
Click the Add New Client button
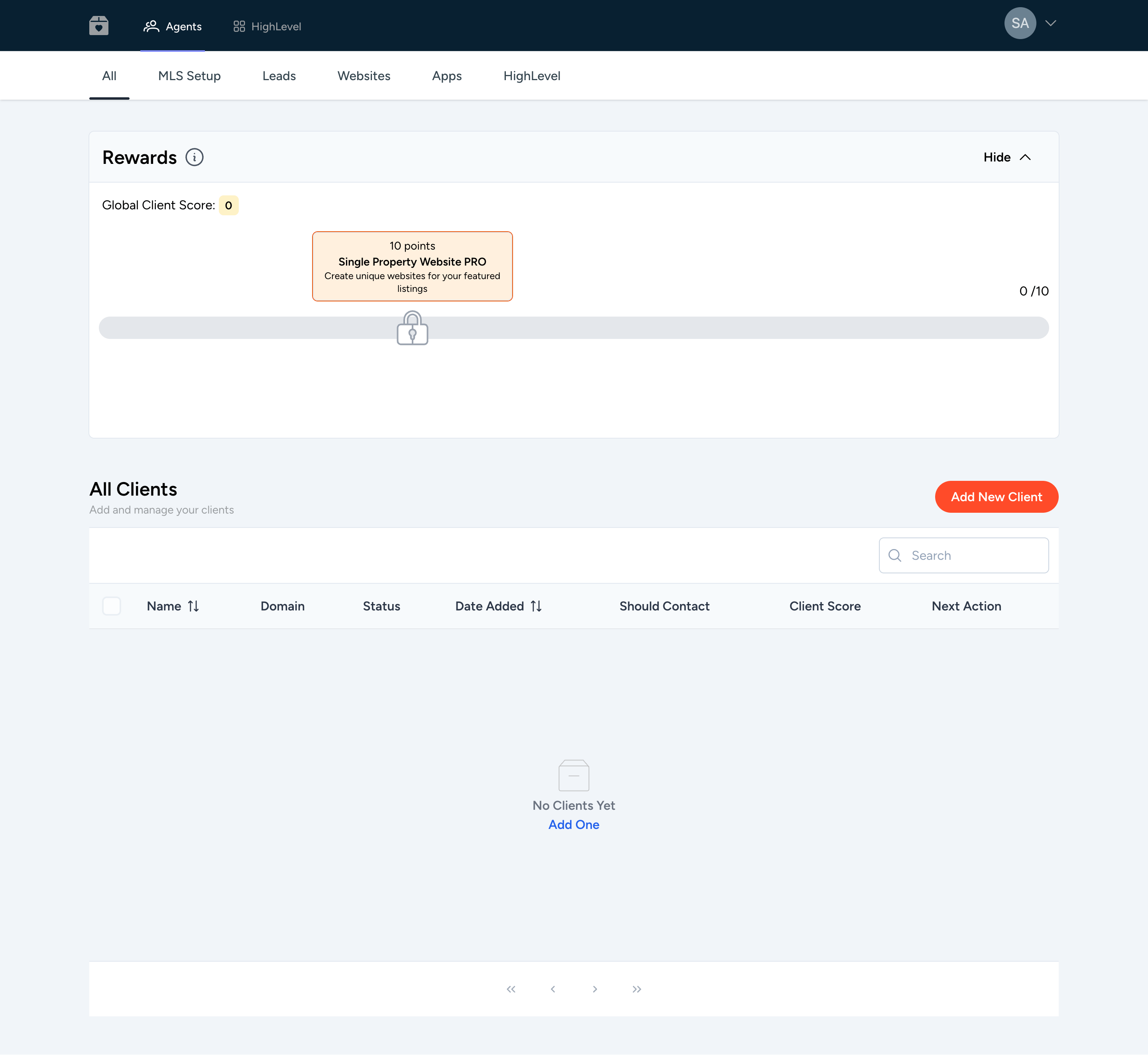(x=996, y=497)
